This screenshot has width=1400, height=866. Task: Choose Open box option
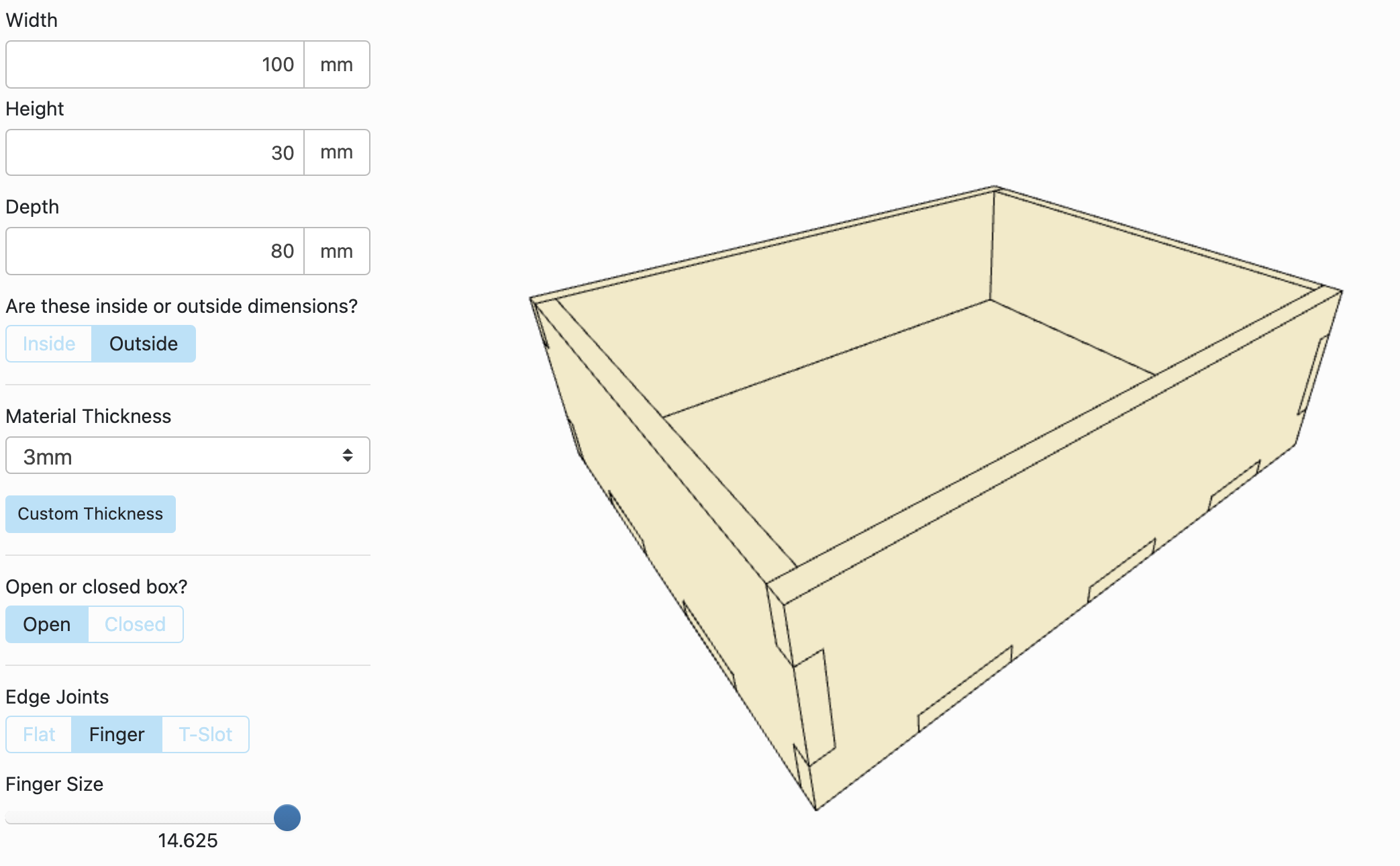pos(47,624)
